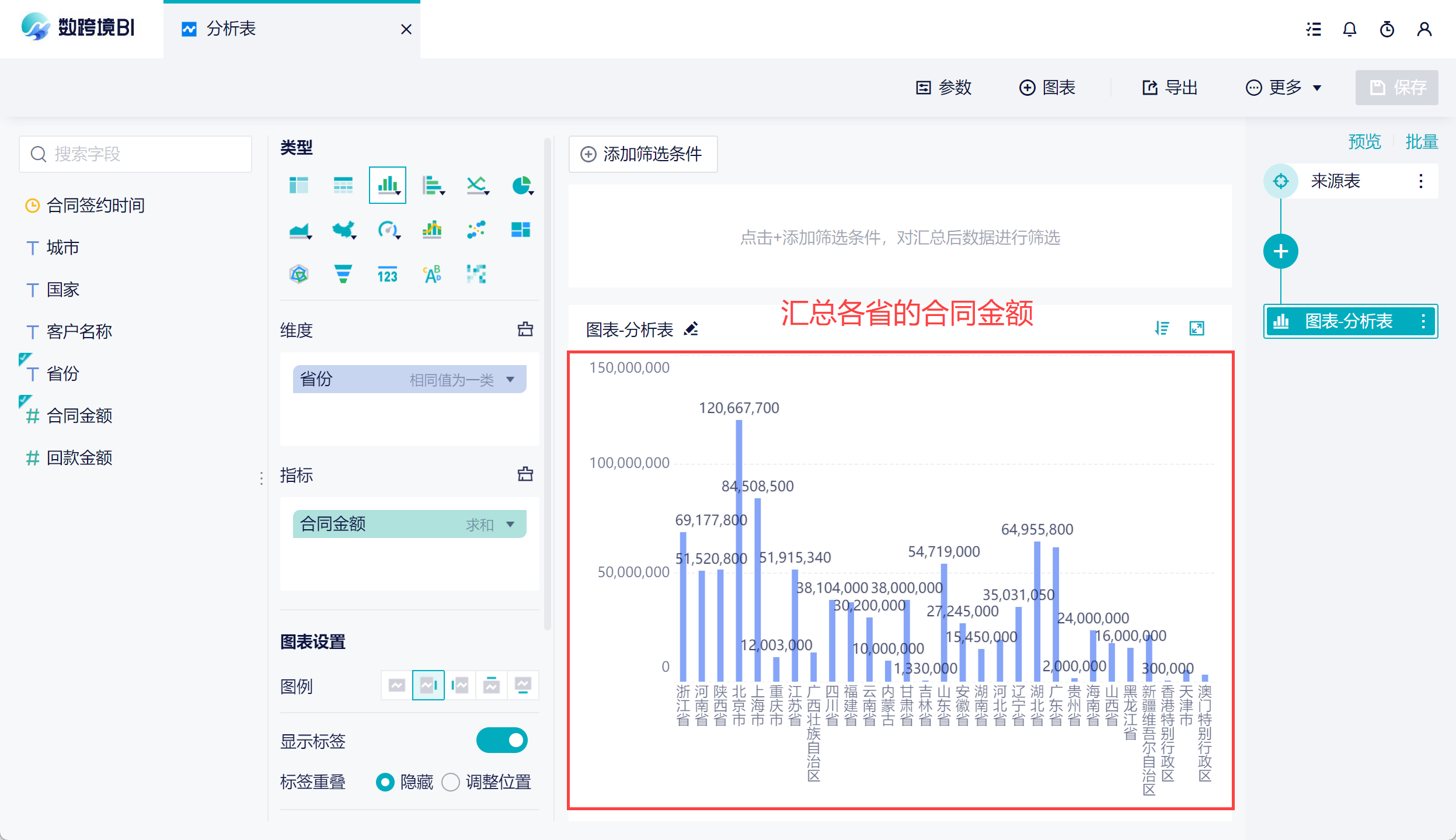Click the chart sort icon
This screenshot has width=1456, height=840.
tap(1162, 328)
